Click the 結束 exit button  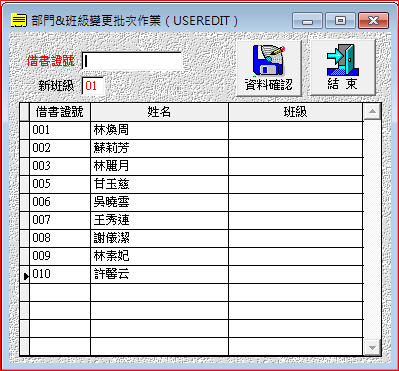(x=342, y=68)
